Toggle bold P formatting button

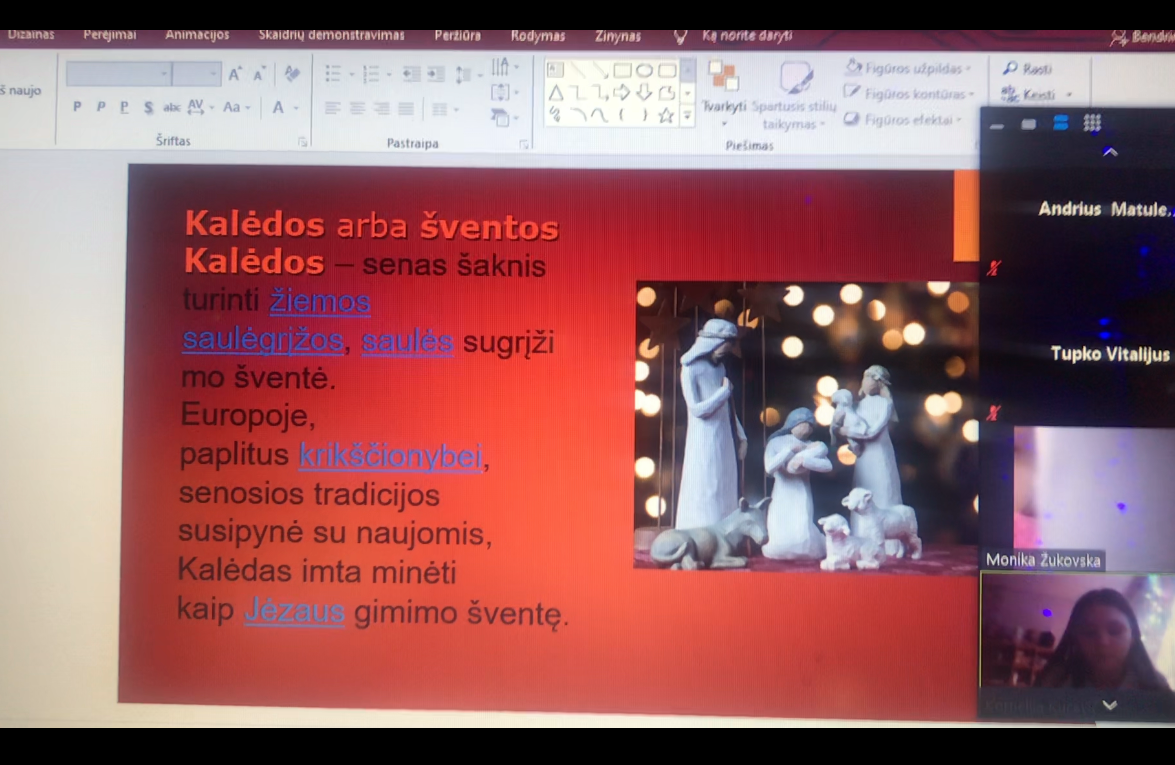(77, 107)
